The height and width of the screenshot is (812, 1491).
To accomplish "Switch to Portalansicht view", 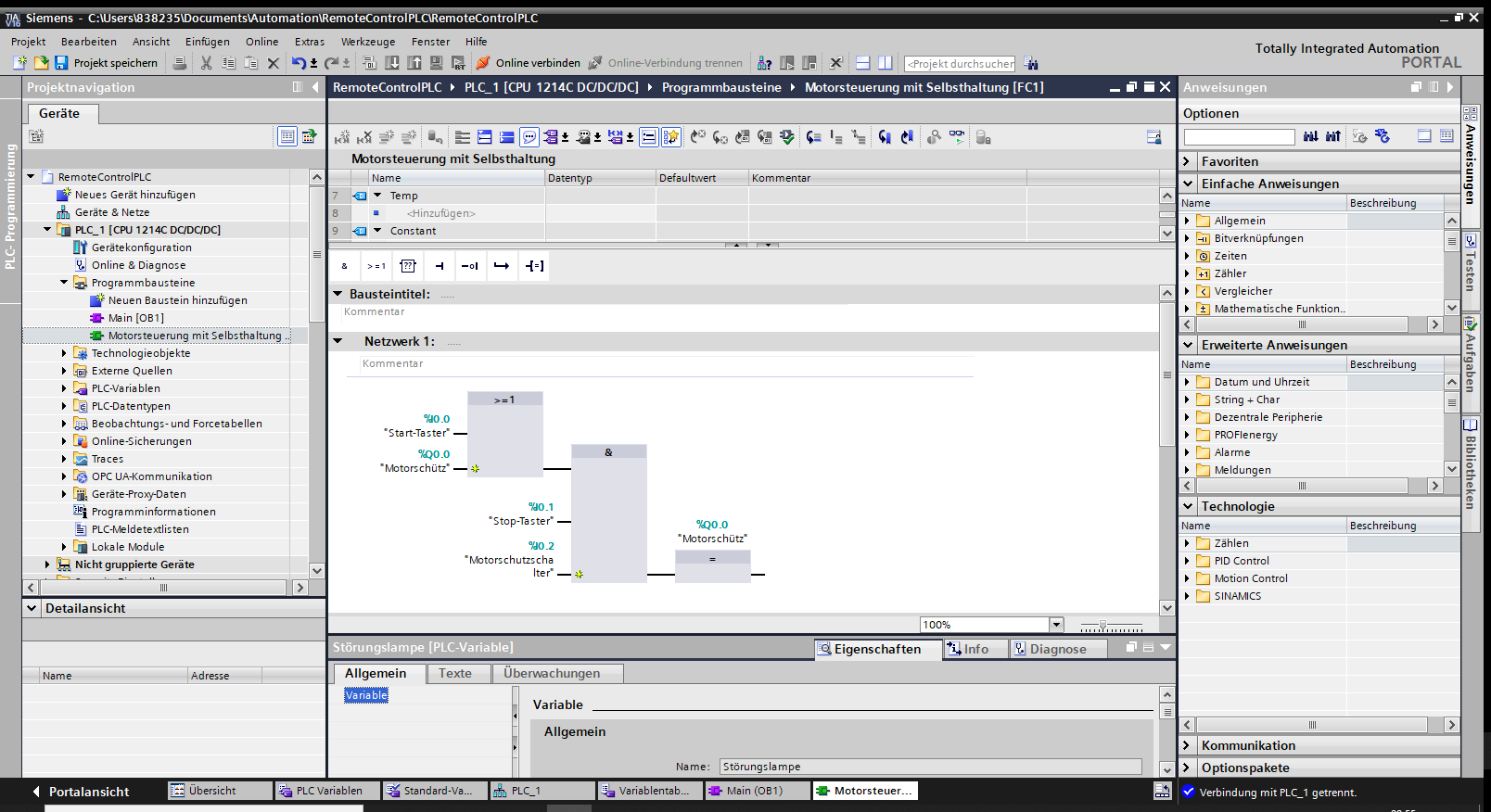I will point(80,792).
